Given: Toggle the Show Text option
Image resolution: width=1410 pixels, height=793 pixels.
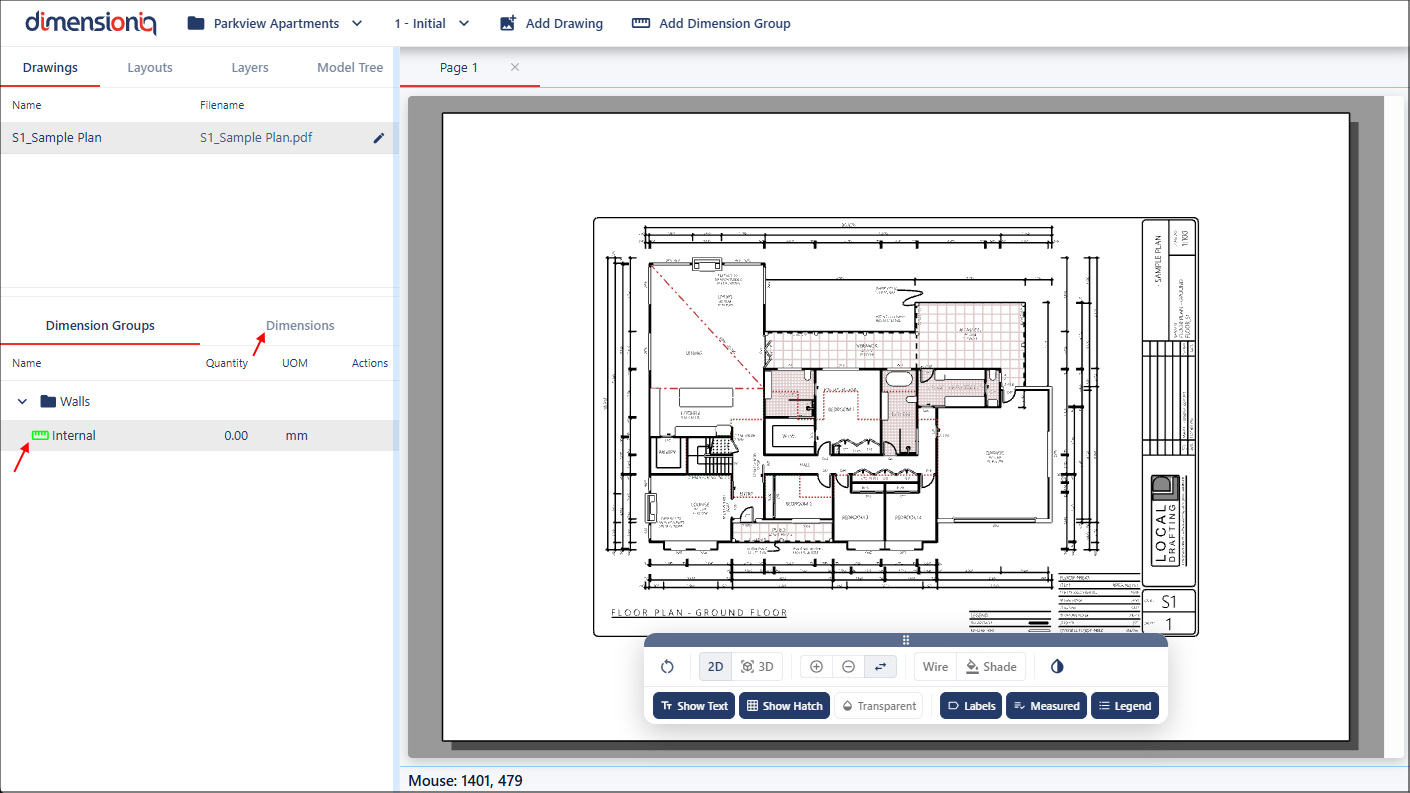Looking at the screenshot, I should pyautogui.click(x=693, y=706).
